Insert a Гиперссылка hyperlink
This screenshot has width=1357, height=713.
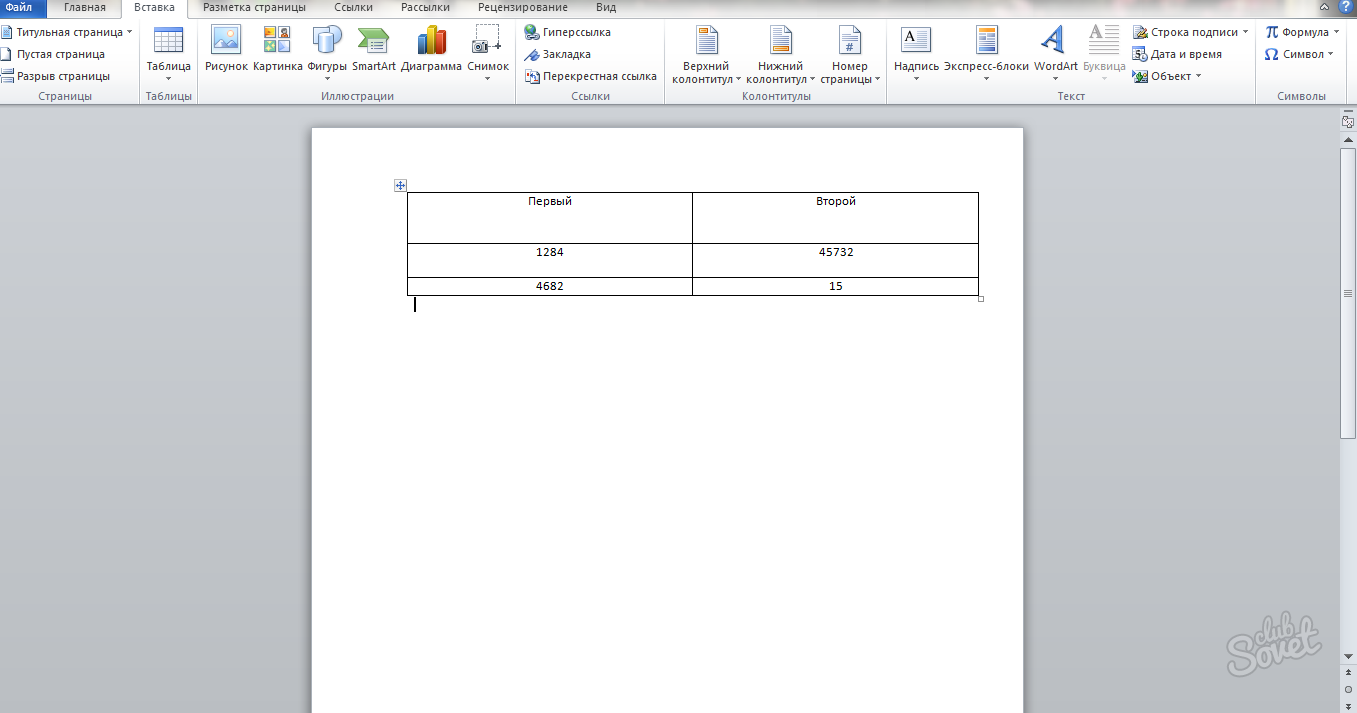pos(567,32)
